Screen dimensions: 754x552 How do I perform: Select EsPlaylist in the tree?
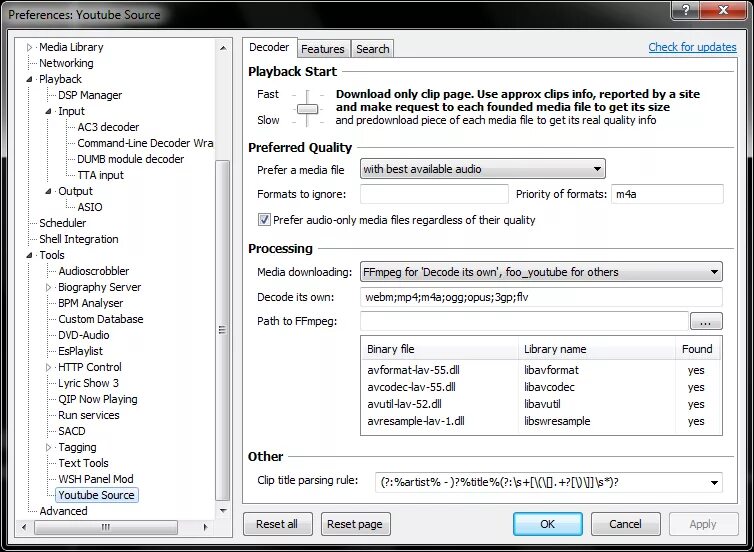pos(80,351)
